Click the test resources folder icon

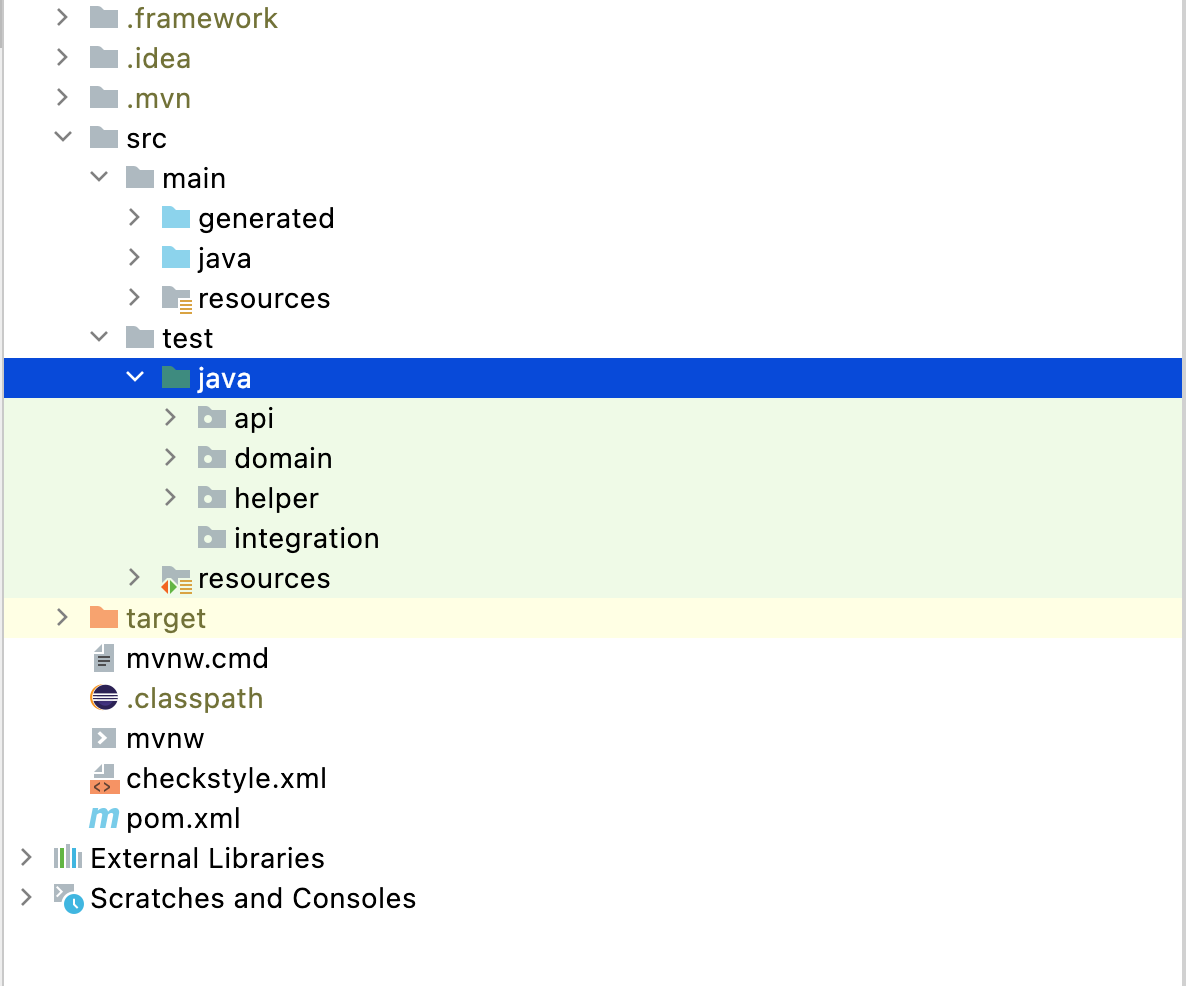coord(174,578)
